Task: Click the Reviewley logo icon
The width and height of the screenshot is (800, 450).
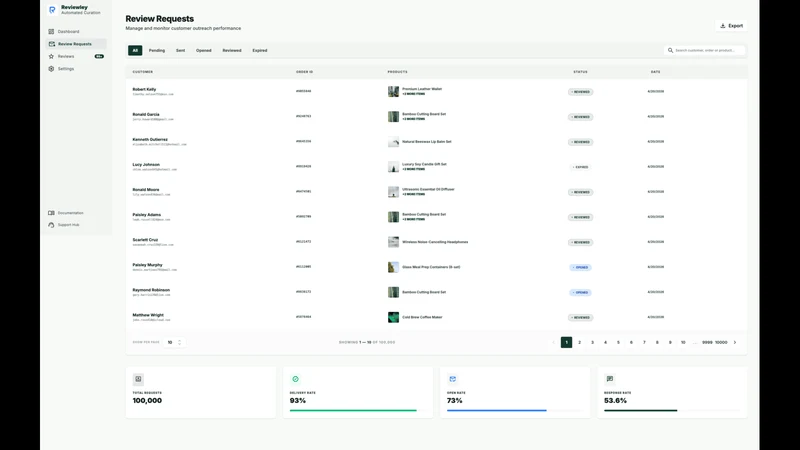Action: pos(52,10)
